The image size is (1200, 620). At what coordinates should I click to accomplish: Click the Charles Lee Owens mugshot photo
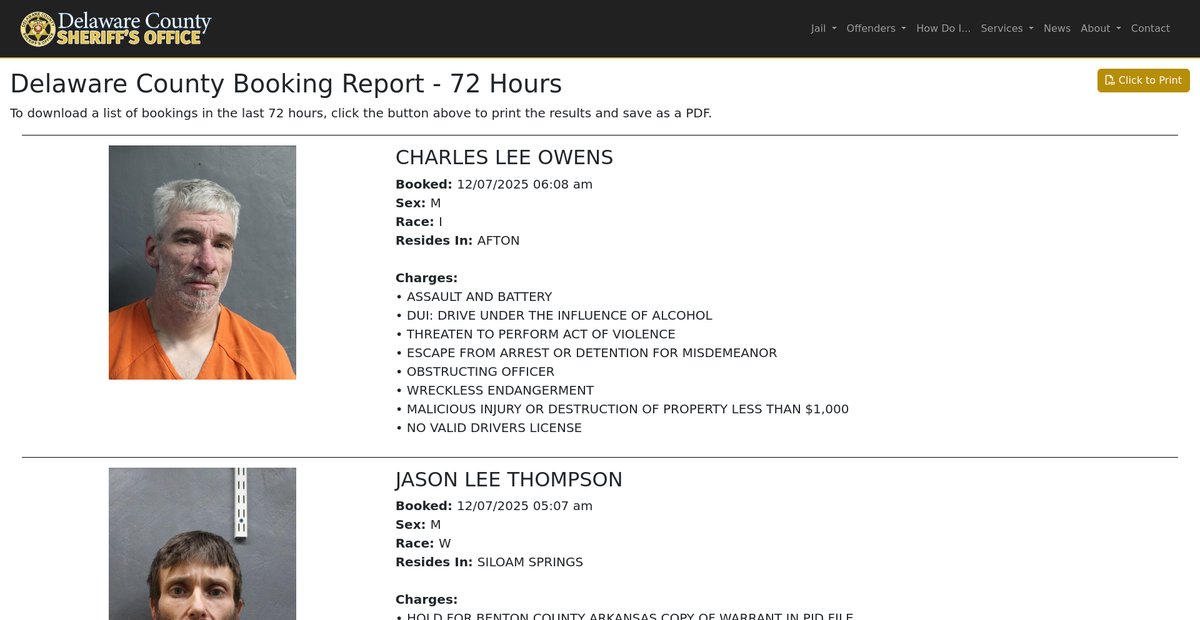click(202, 262)
